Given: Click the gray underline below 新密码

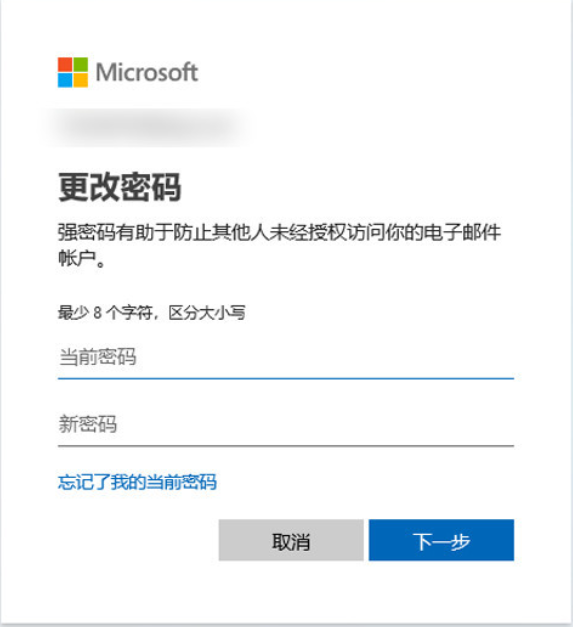Looking at the screenshot, I should 286,445.
